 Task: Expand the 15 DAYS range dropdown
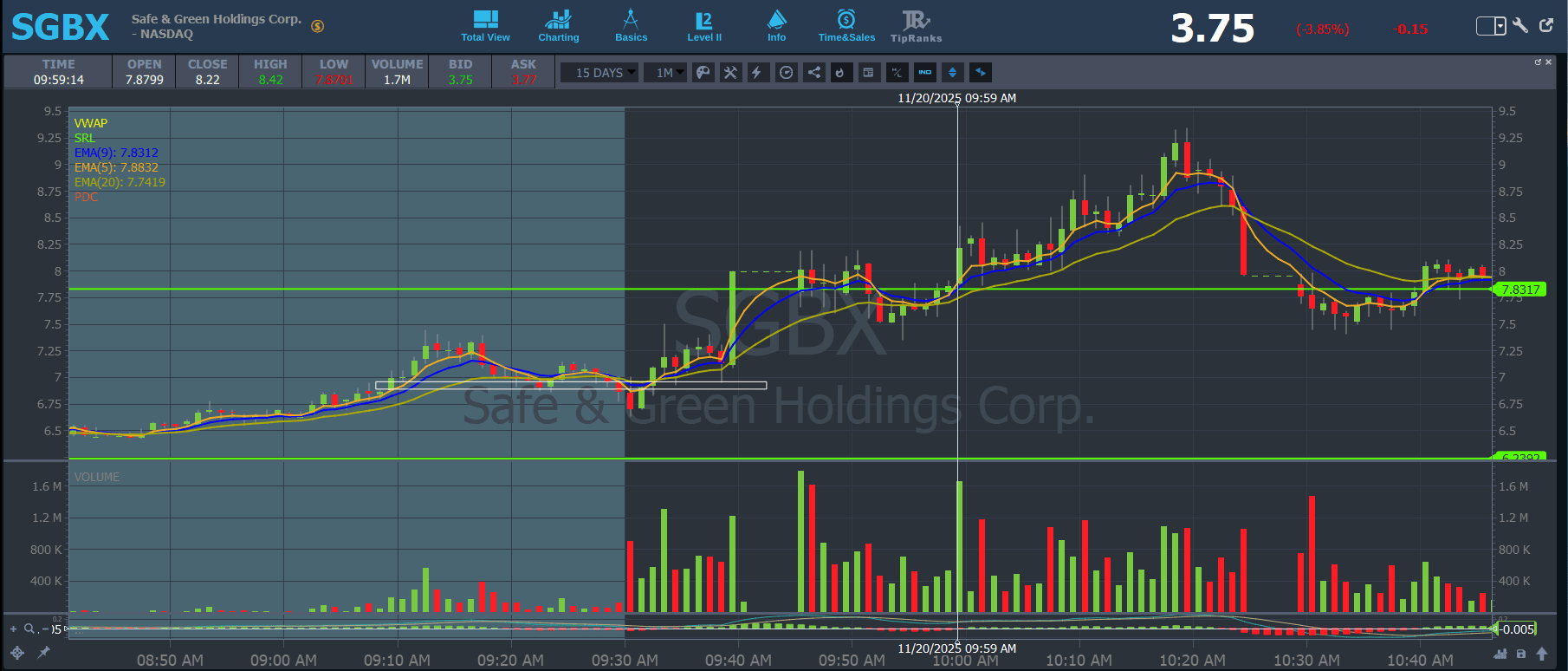click(599, 73)
